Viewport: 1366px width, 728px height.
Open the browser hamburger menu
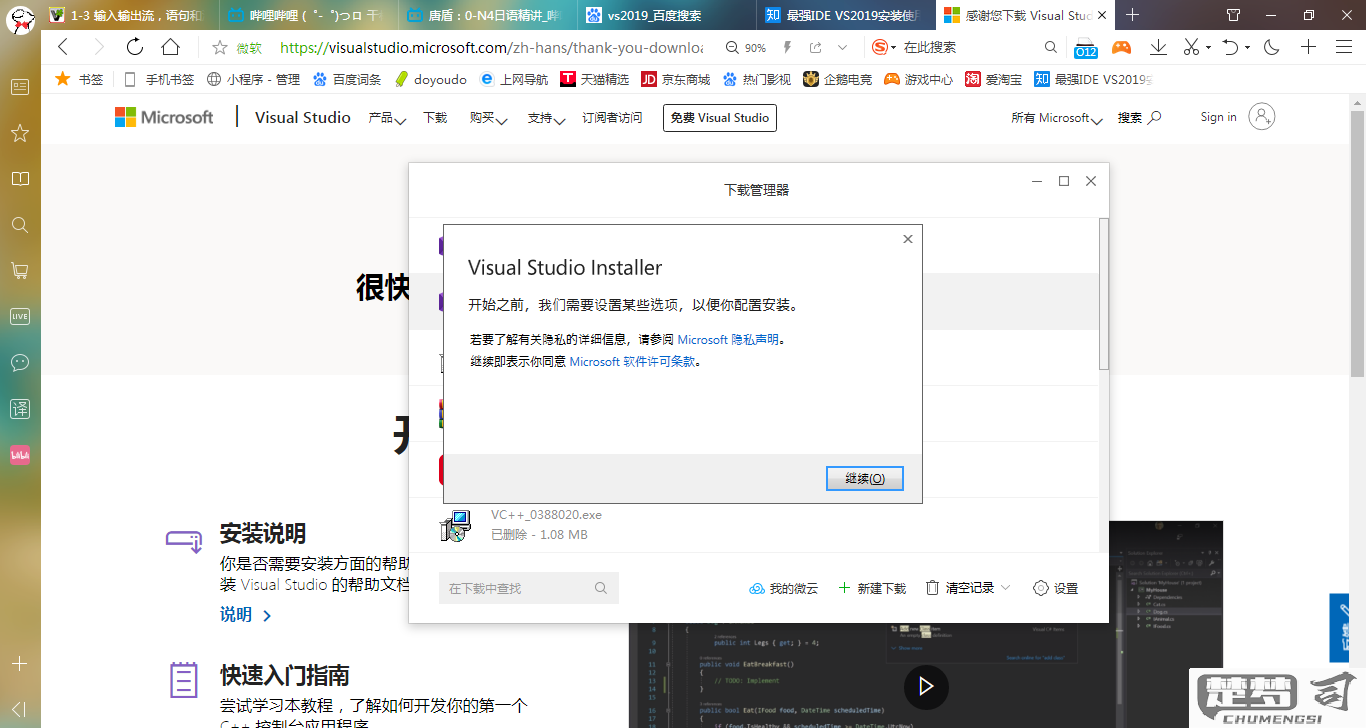(1344, 47)
